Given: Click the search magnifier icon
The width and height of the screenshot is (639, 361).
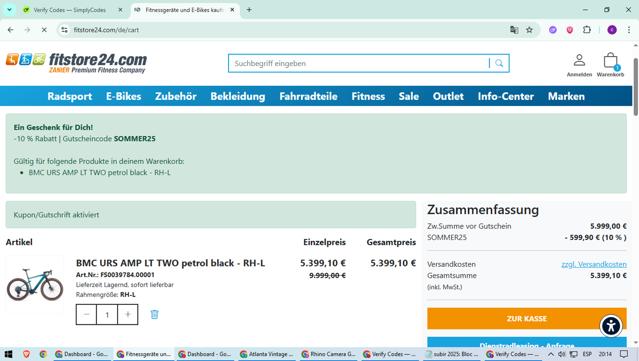Looking at the screenshot, I should (499, 63).
